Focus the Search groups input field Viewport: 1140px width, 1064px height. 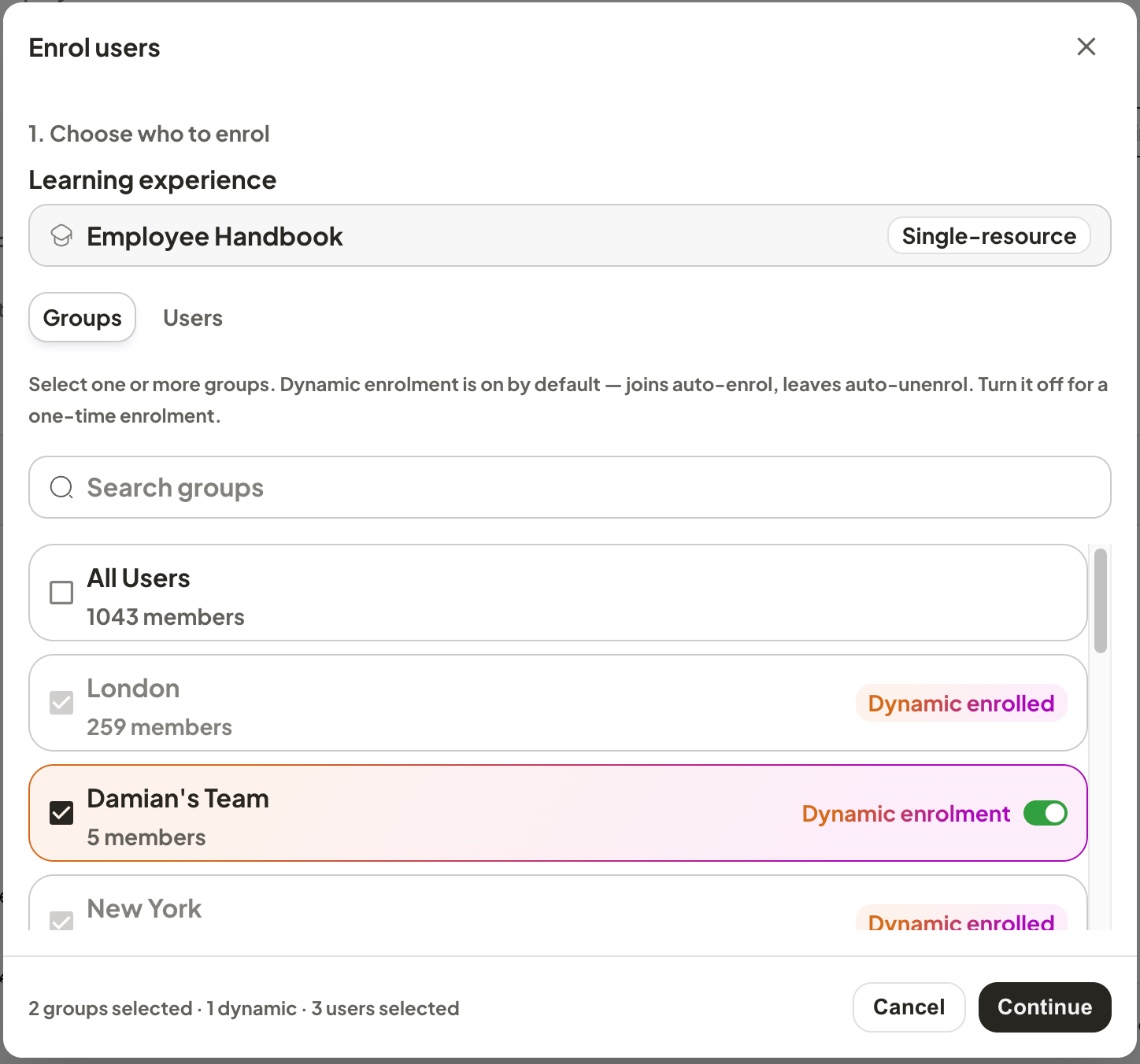pyautogui.click(x=570, y=487)
